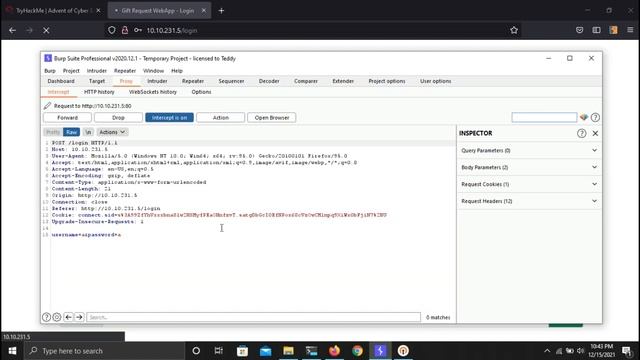Open search settings gear icon
The width and height of the screenshot is (640, 360).
(x=57, y=317)
